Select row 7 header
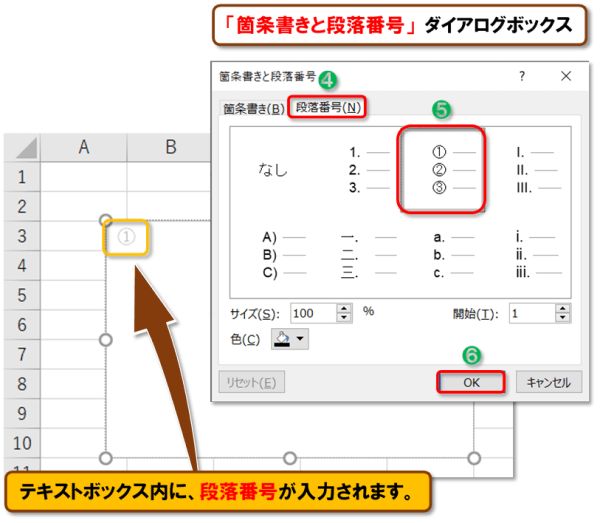600x523 pixels. tap(22, 354)
